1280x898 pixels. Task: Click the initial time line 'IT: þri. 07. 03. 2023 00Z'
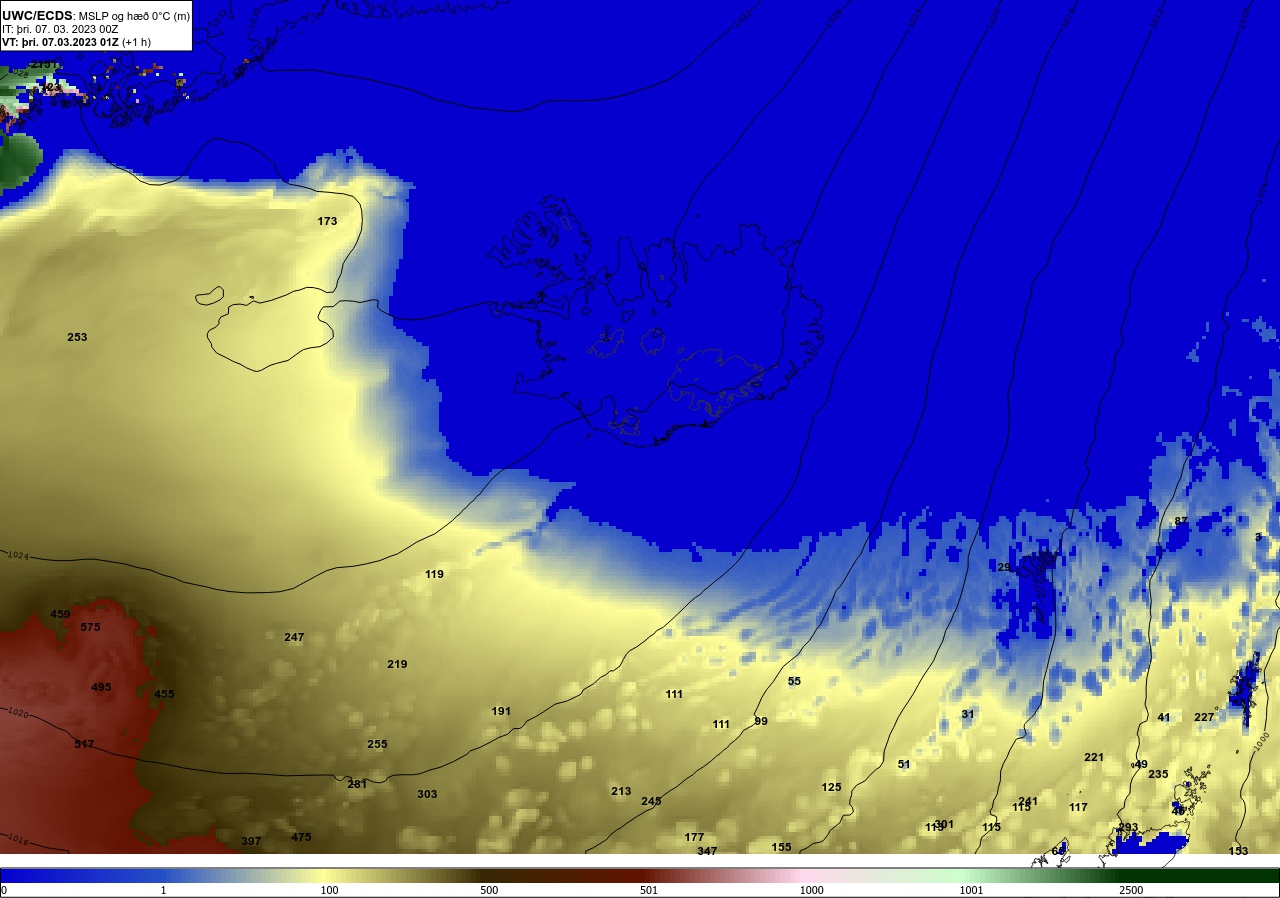pyautogui.click(x=60, y=29)
